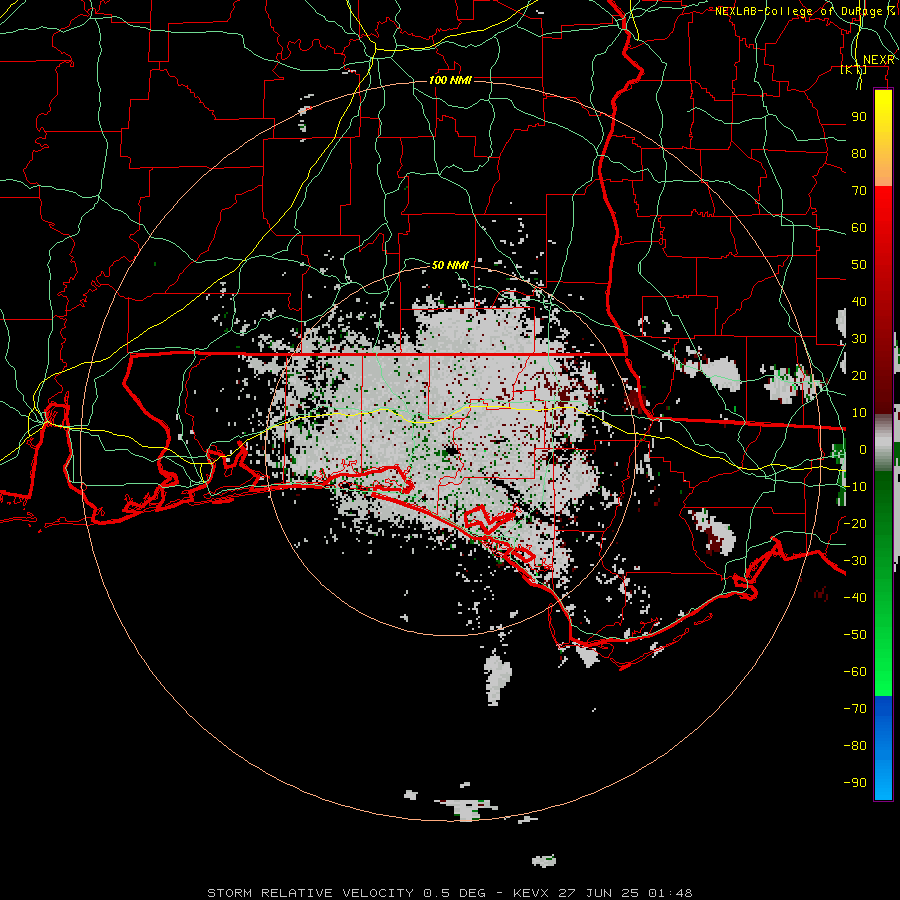Click the gray zero-velocity segment of the color bar
Viewport: 900px width, 900px height.
pyautogui.click(x=883, y=445)
